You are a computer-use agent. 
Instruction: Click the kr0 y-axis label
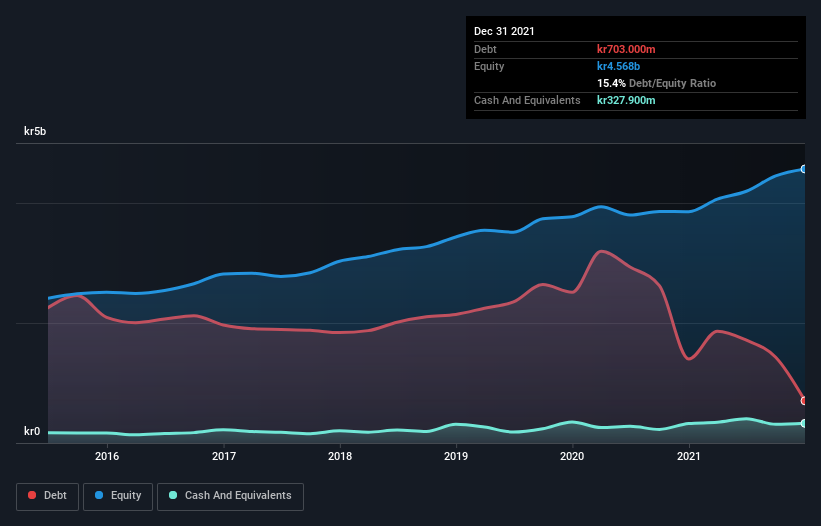pos(32,431)
